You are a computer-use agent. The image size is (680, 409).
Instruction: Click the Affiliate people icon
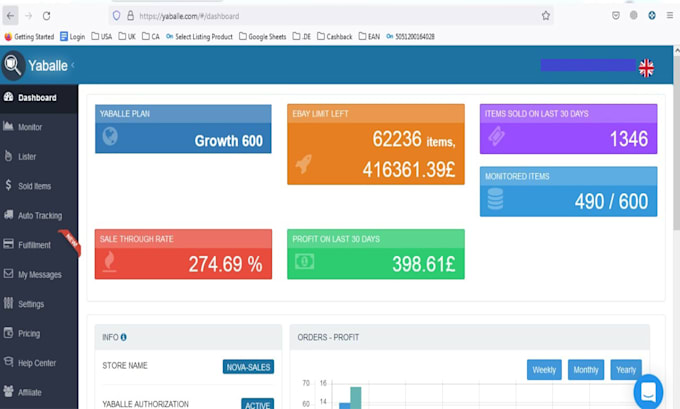coord(8,391)
